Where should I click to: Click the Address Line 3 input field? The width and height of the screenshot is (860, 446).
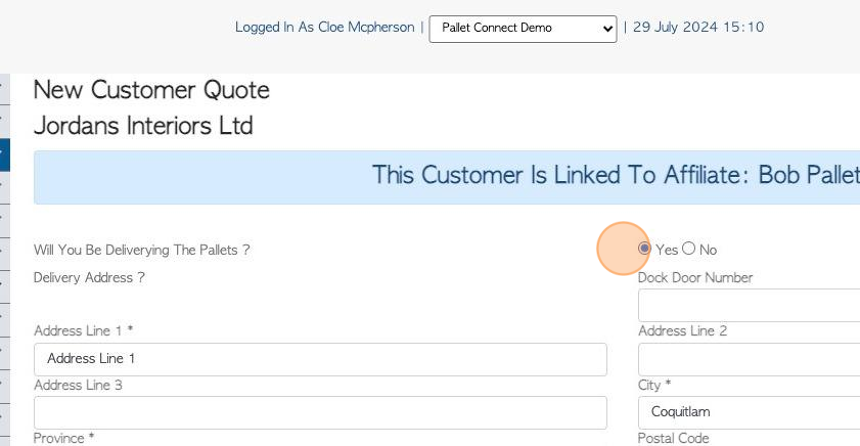(320, 413)
